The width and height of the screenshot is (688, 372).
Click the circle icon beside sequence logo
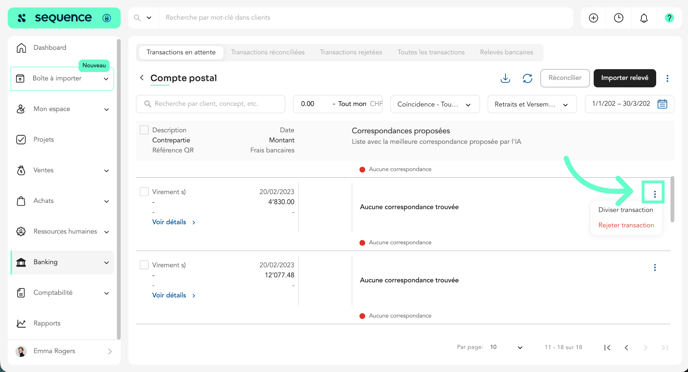coord(106,18)
